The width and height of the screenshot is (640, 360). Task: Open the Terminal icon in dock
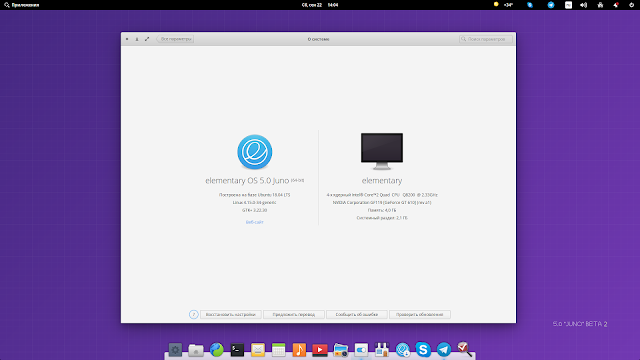237,350
